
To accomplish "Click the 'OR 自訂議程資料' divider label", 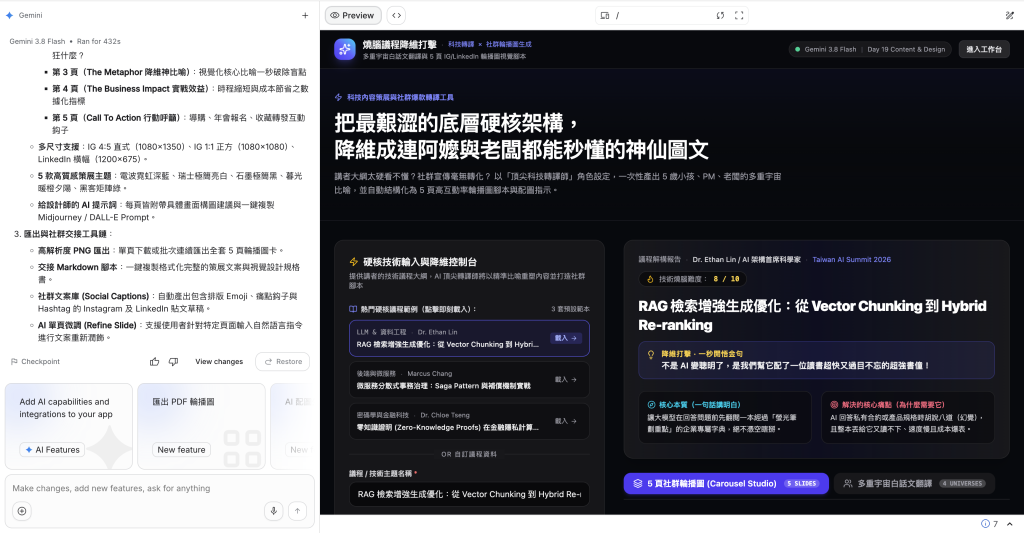I will tap(469, 454).
